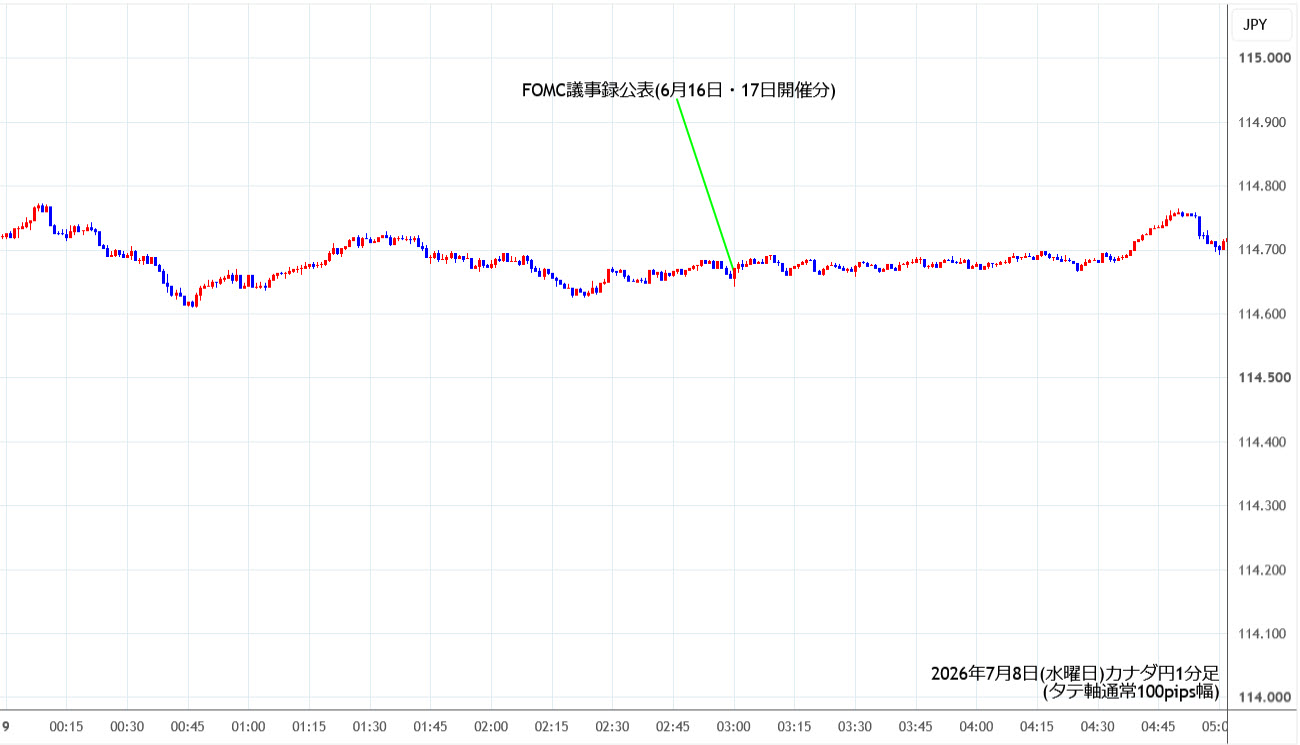
Task: Click the 114.700 price axis label
Action: [x=1264, y=250]
